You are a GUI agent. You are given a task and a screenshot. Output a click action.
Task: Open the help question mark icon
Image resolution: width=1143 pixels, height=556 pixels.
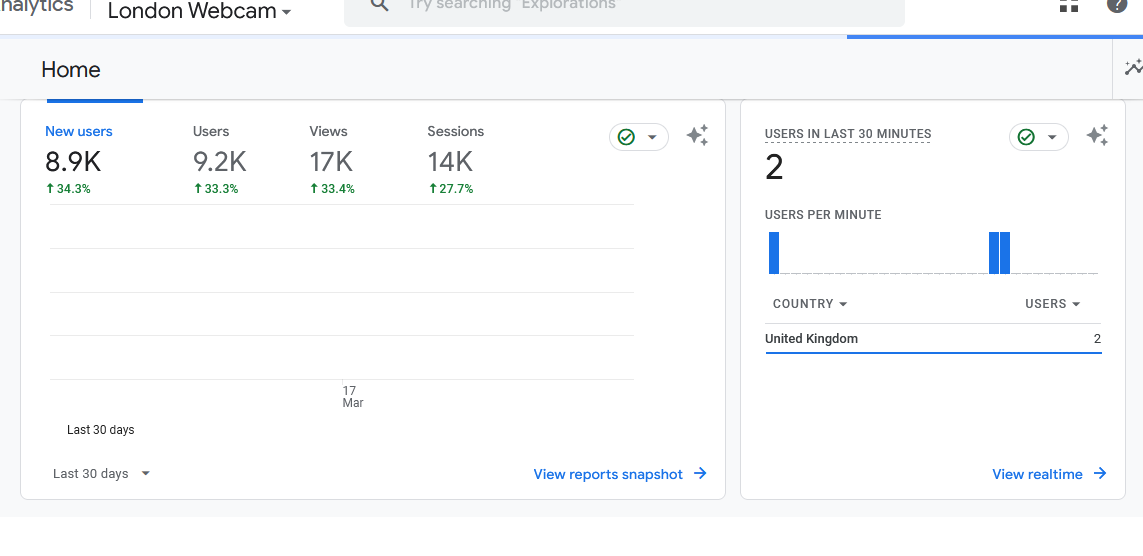point(1116,5)
